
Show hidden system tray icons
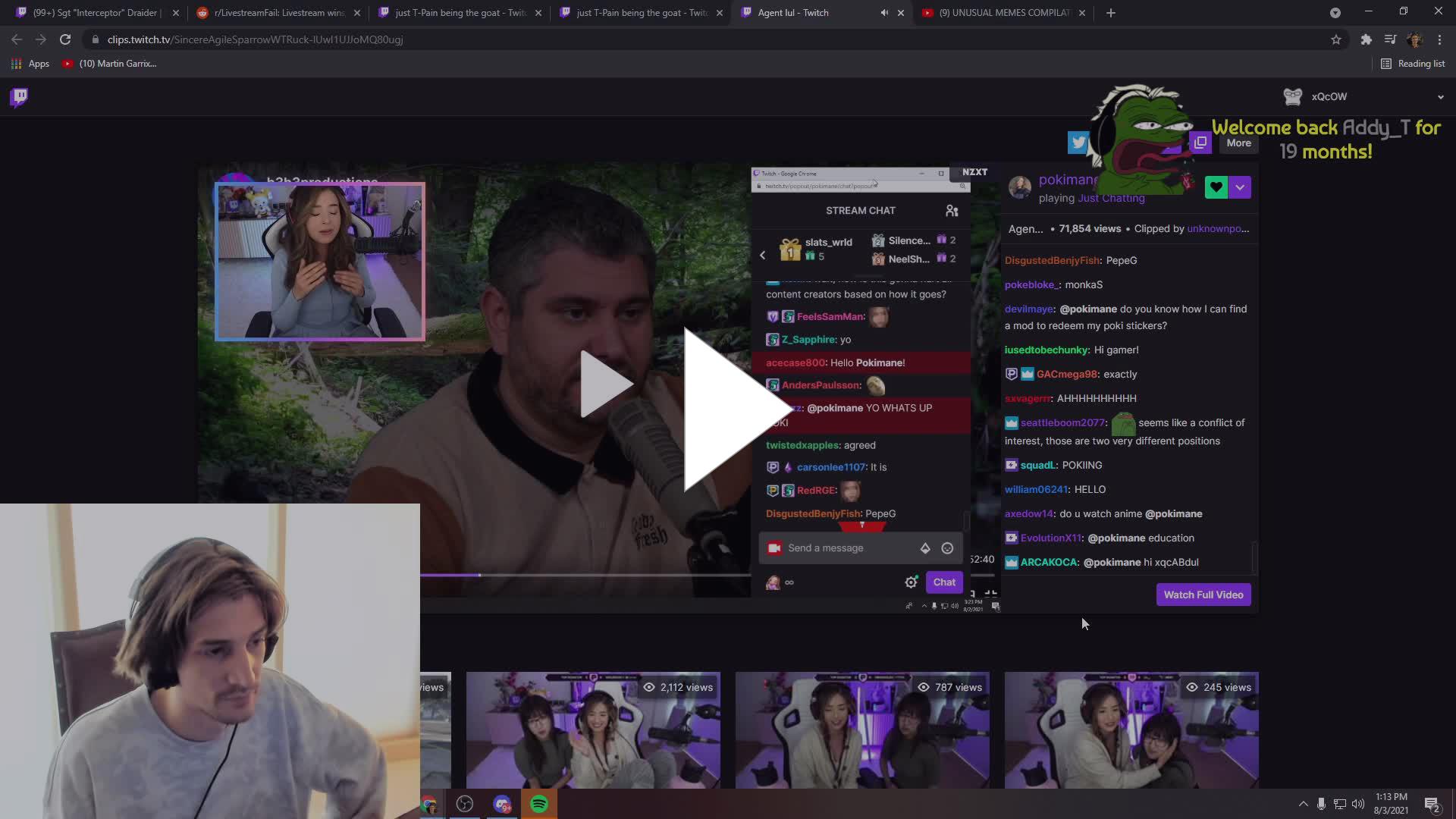pyautogui.click(x=1303, y=804)
